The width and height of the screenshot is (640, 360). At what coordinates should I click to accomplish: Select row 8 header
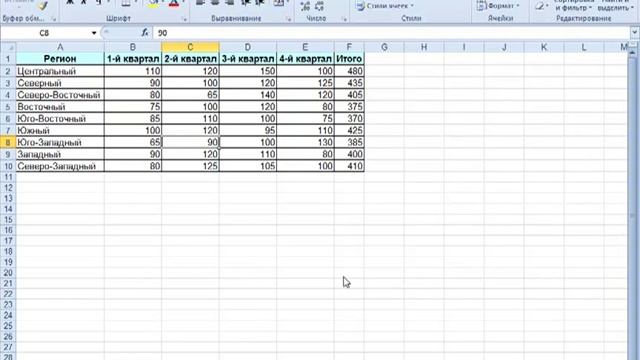point(8,142)
